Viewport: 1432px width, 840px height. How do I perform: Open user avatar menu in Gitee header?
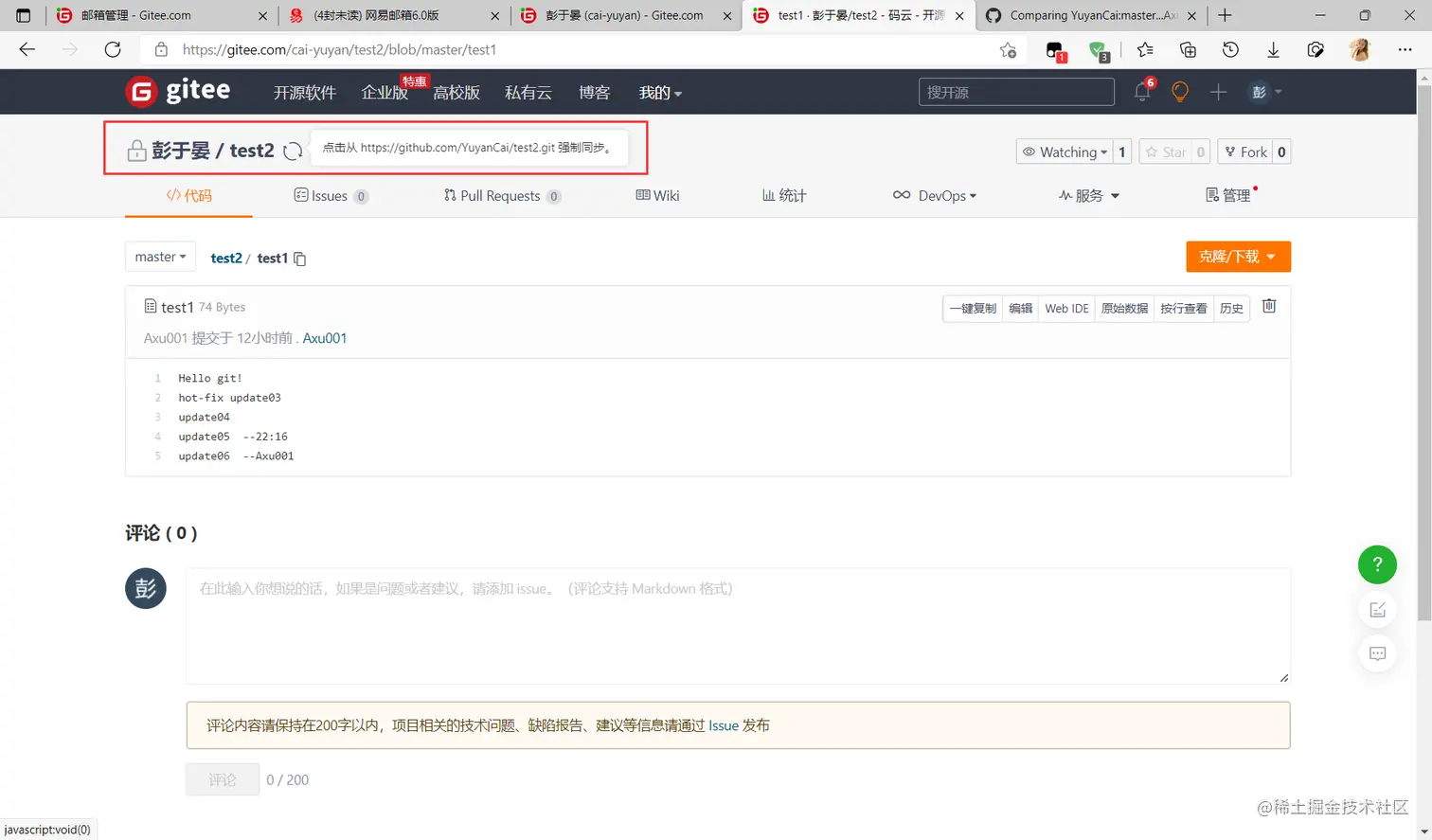1265,92
